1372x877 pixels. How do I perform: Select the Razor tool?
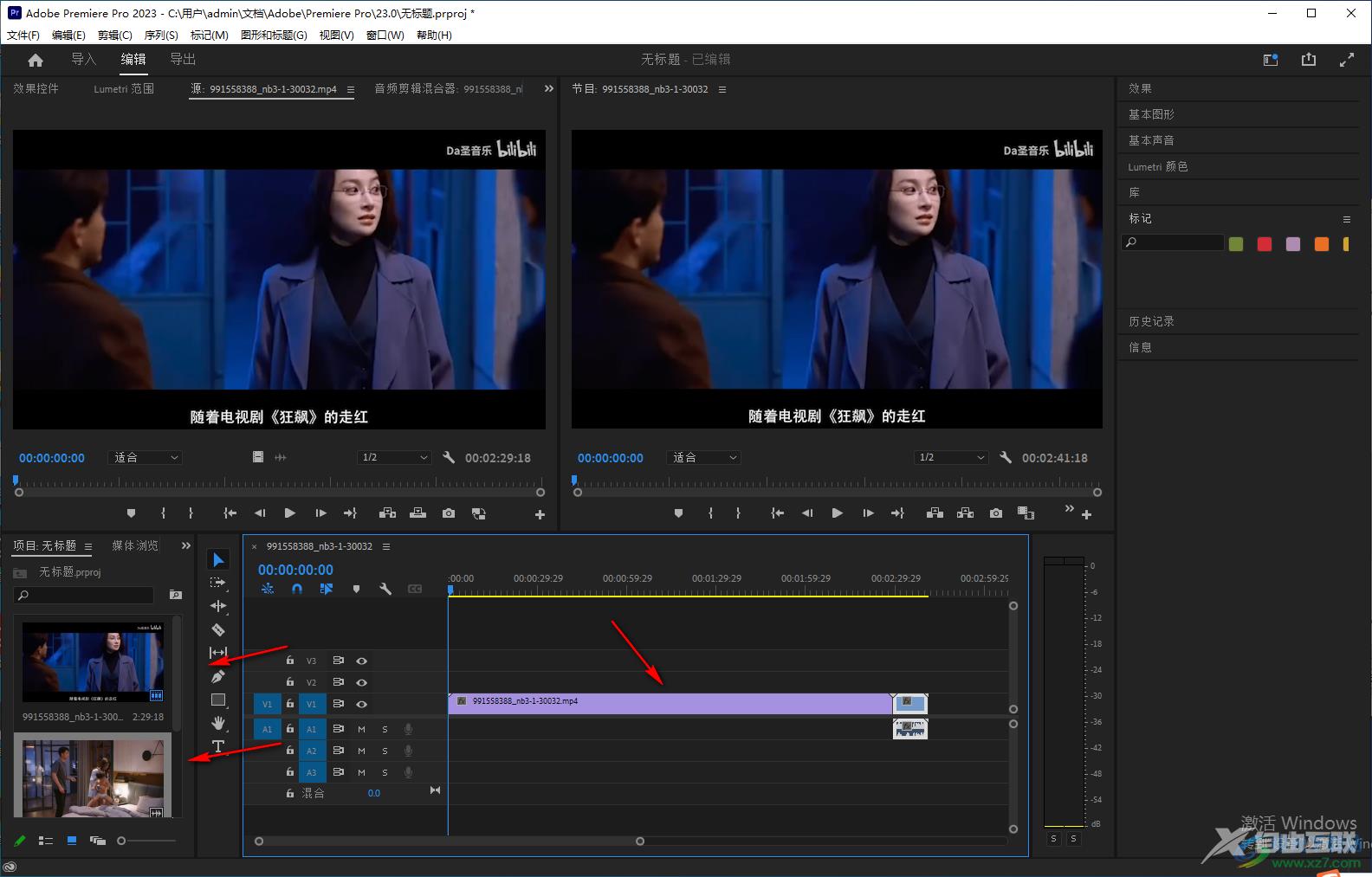click(218, 629)
